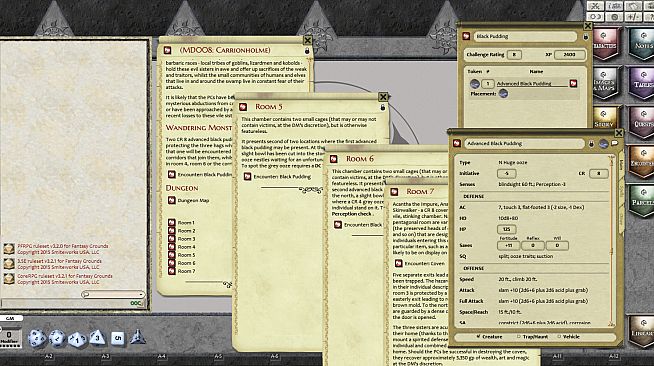Click the token count field showing 1

pyautogui.click(x=487, y=83)
